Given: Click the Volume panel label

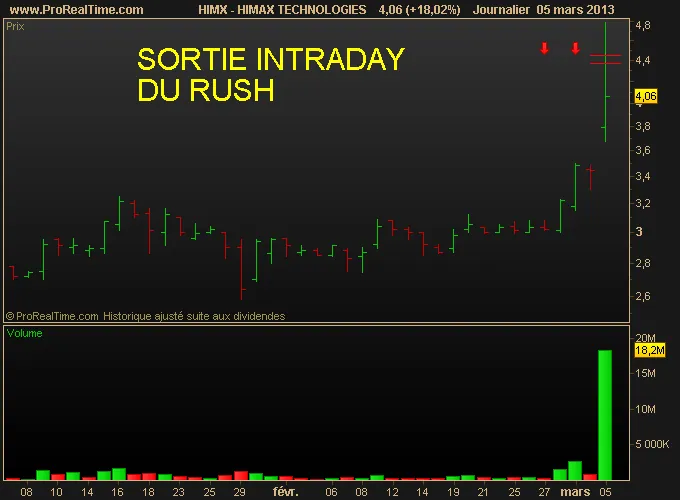Looking at the screenshot, I should pyautogui.click(x=24, y=333).
